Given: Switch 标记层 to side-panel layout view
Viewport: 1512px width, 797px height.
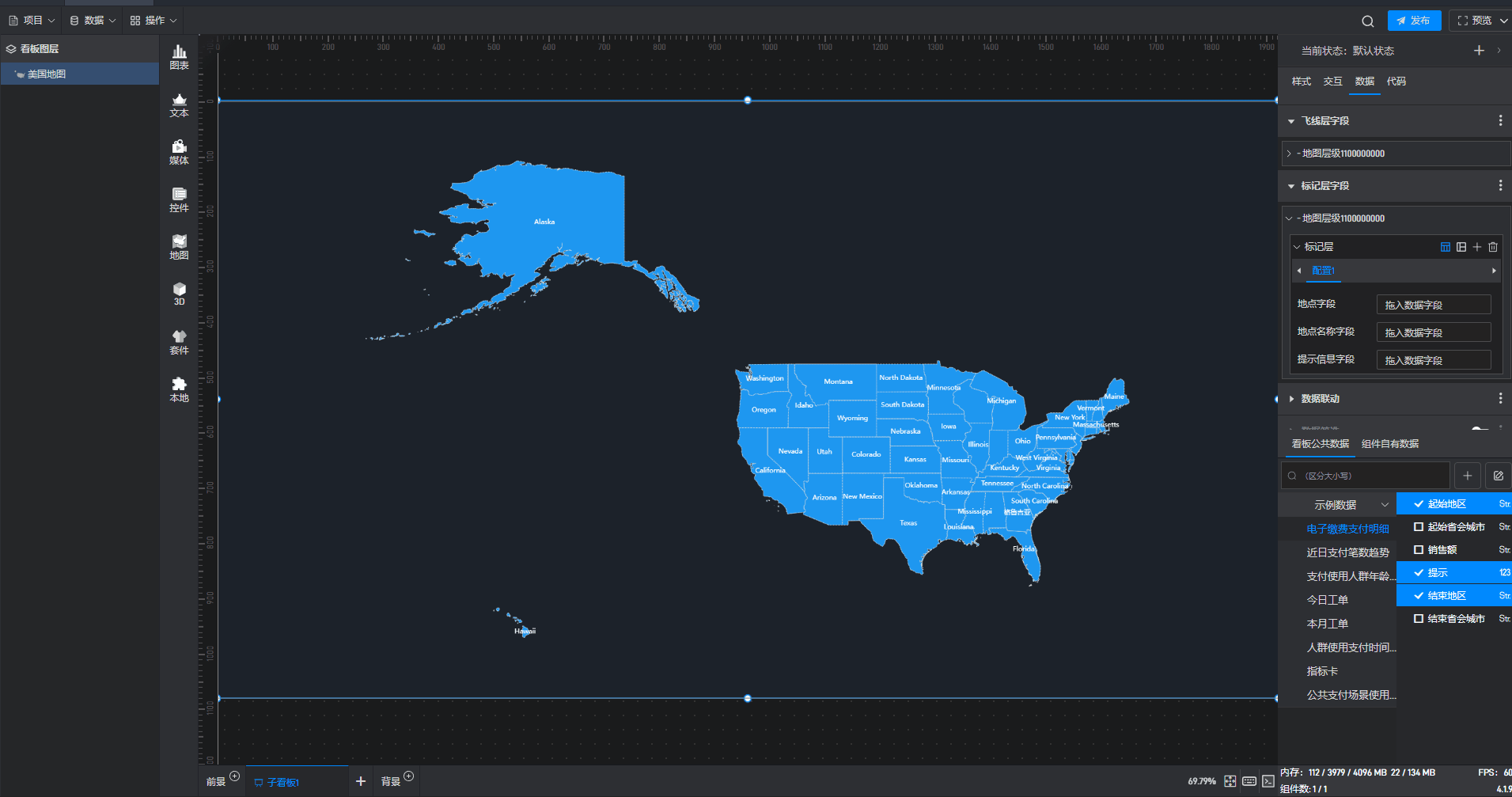Looking at the screenshot, I should (1461, 247).
